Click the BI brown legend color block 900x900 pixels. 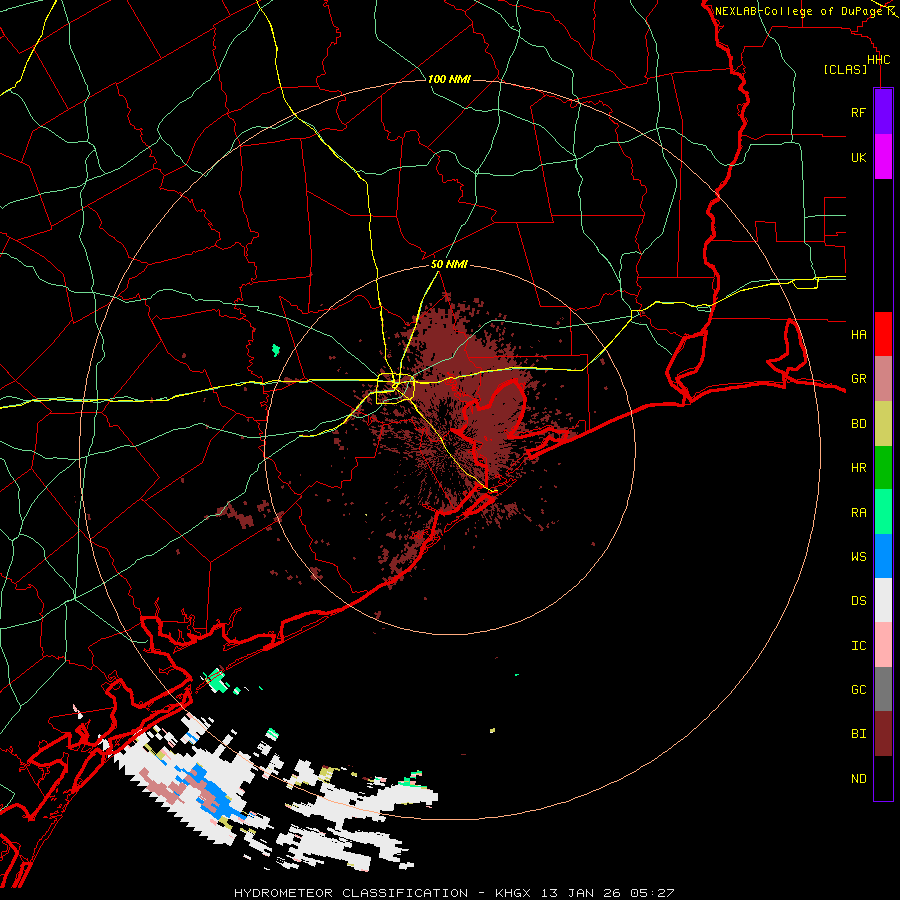883,734
